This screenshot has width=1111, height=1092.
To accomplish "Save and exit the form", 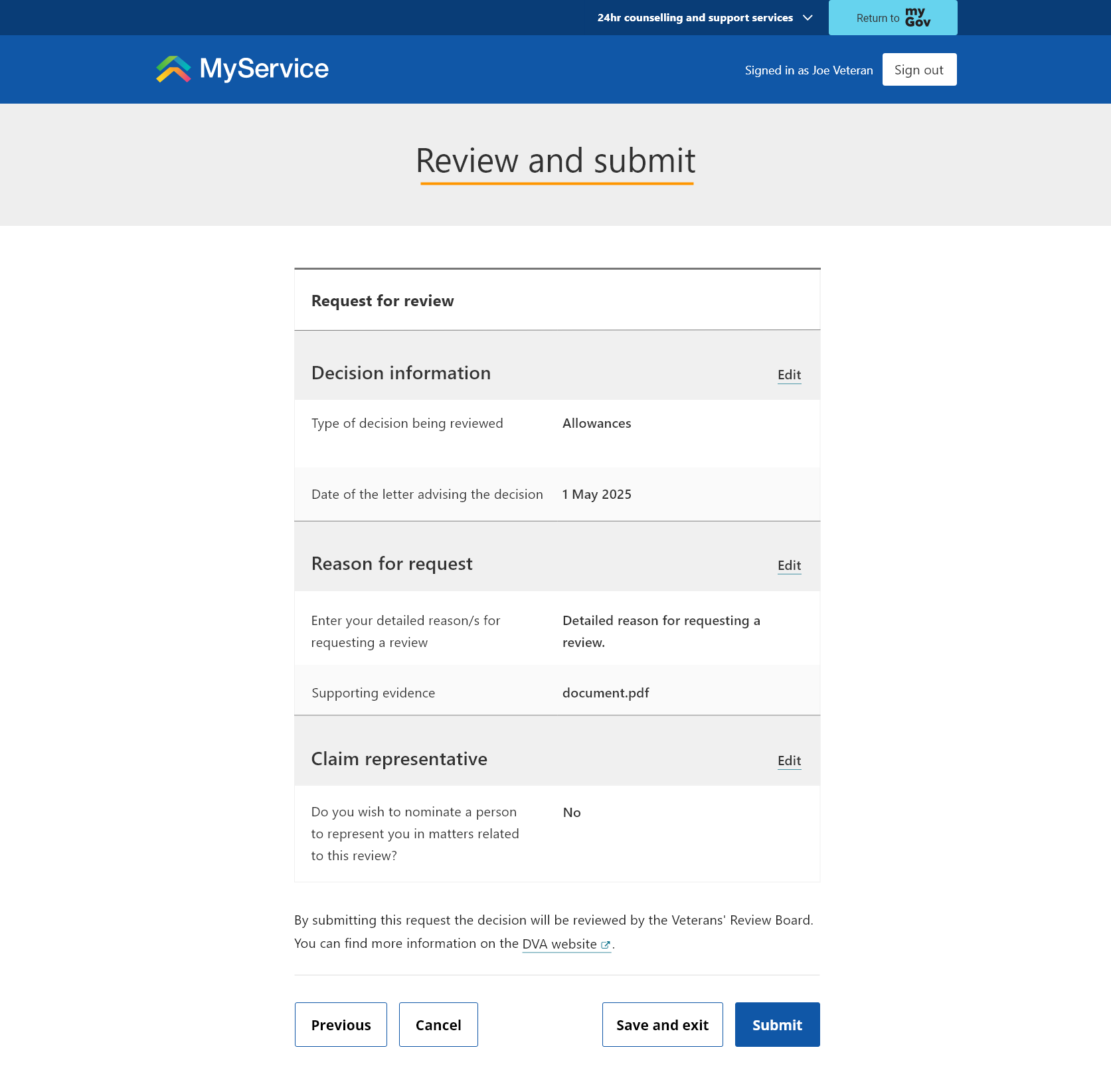I will click(662, 1024).
